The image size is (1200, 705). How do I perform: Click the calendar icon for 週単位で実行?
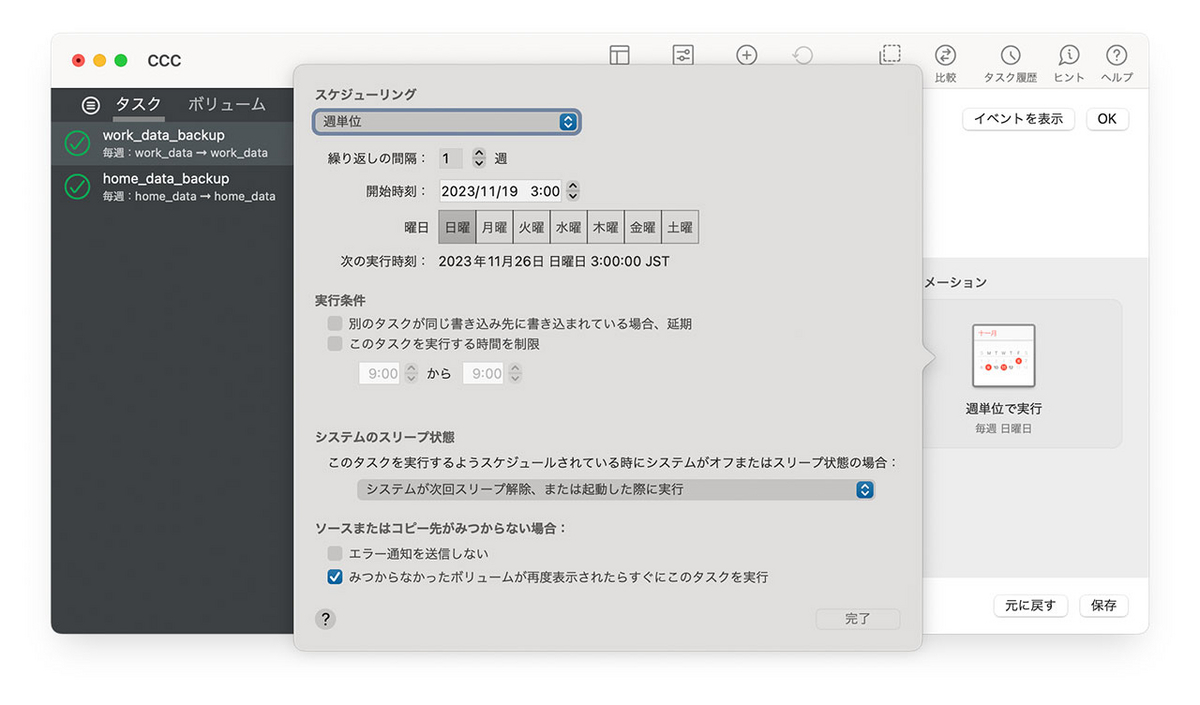coord(1004,356)
